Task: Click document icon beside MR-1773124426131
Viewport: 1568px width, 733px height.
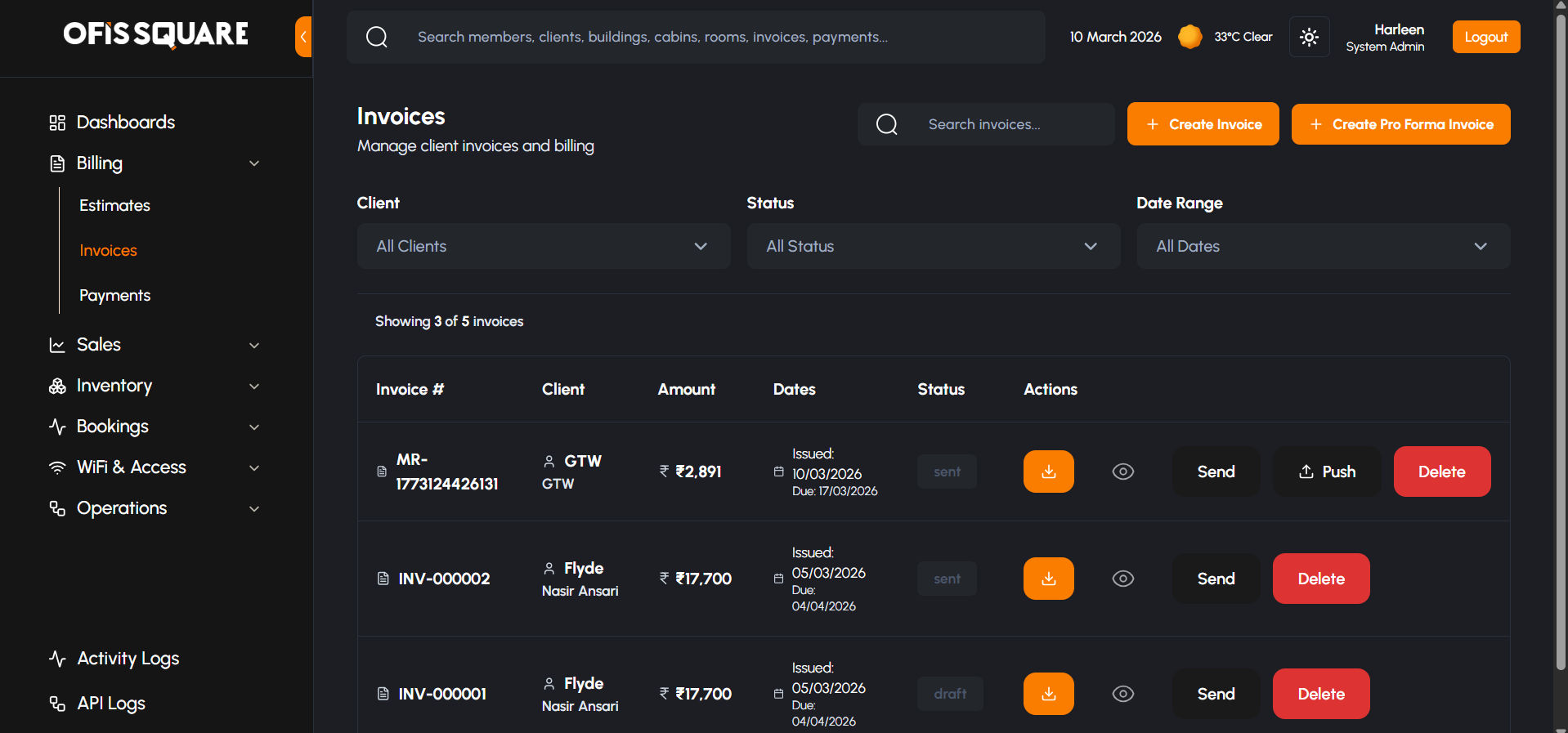Action: [382, 472]
